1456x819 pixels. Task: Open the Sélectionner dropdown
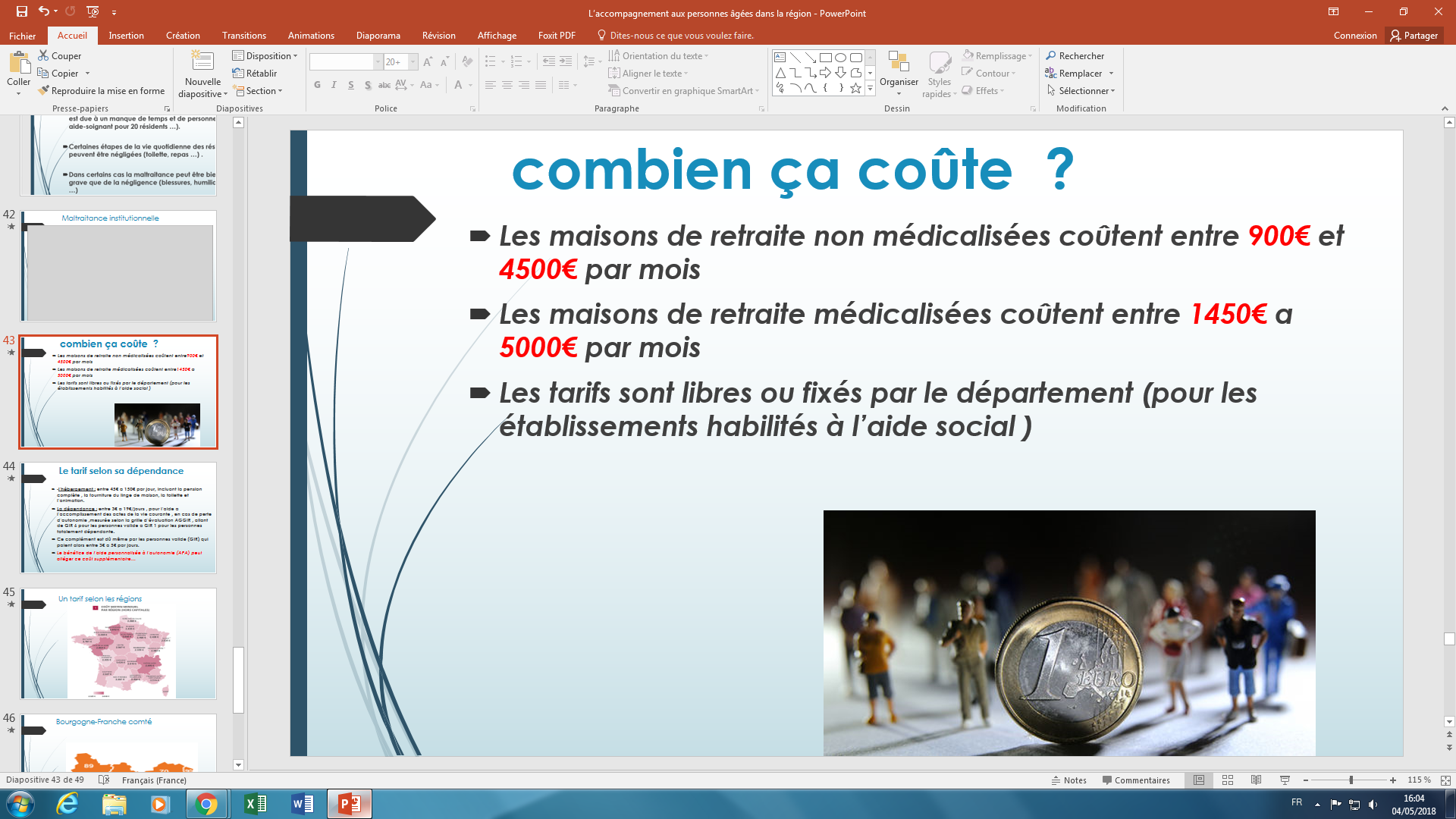point(1081,91)
